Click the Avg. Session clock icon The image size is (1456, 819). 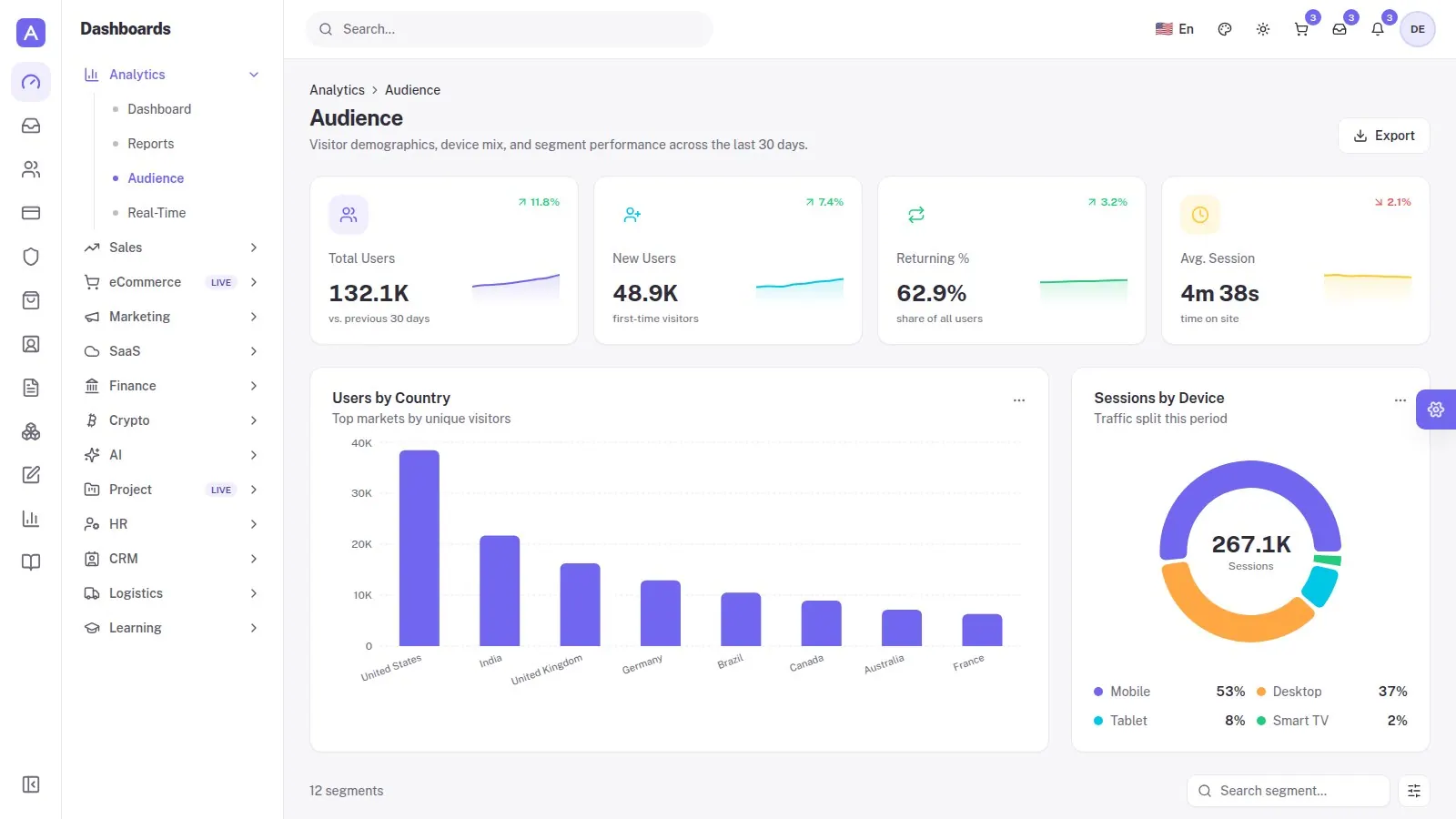[1200, 215]
